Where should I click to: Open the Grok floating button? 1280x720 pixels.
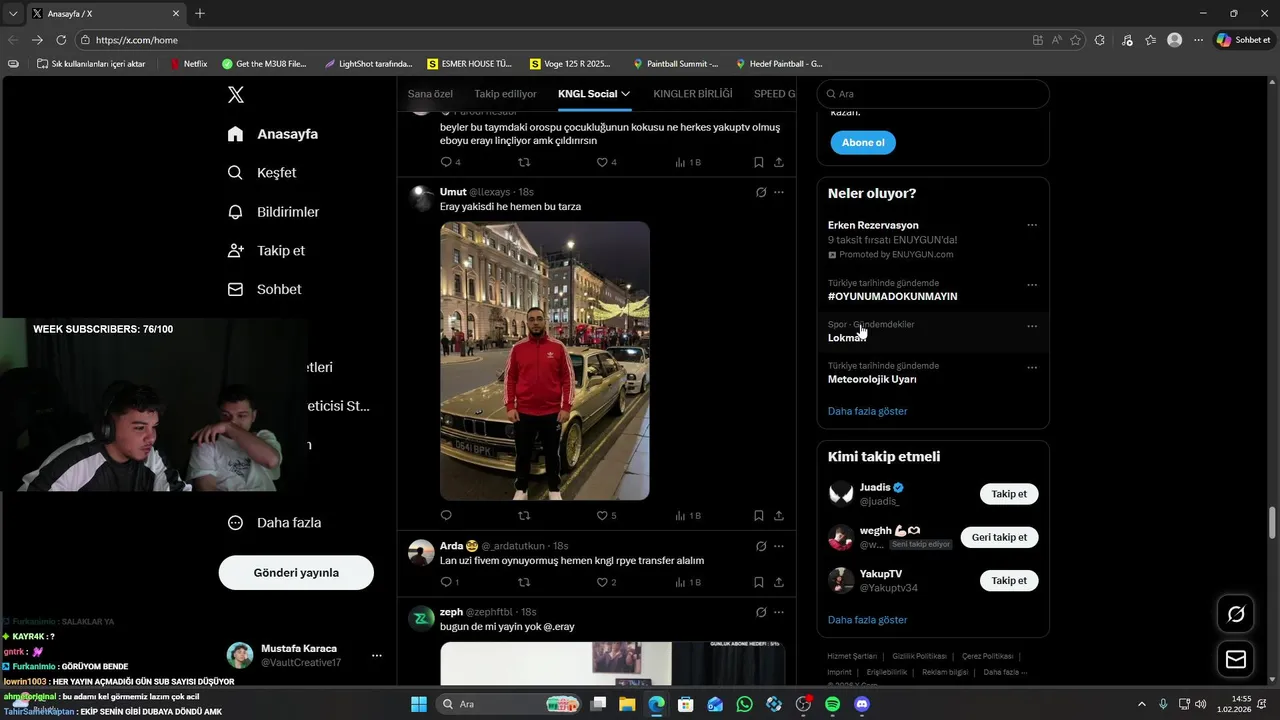tap(1236, 614)
